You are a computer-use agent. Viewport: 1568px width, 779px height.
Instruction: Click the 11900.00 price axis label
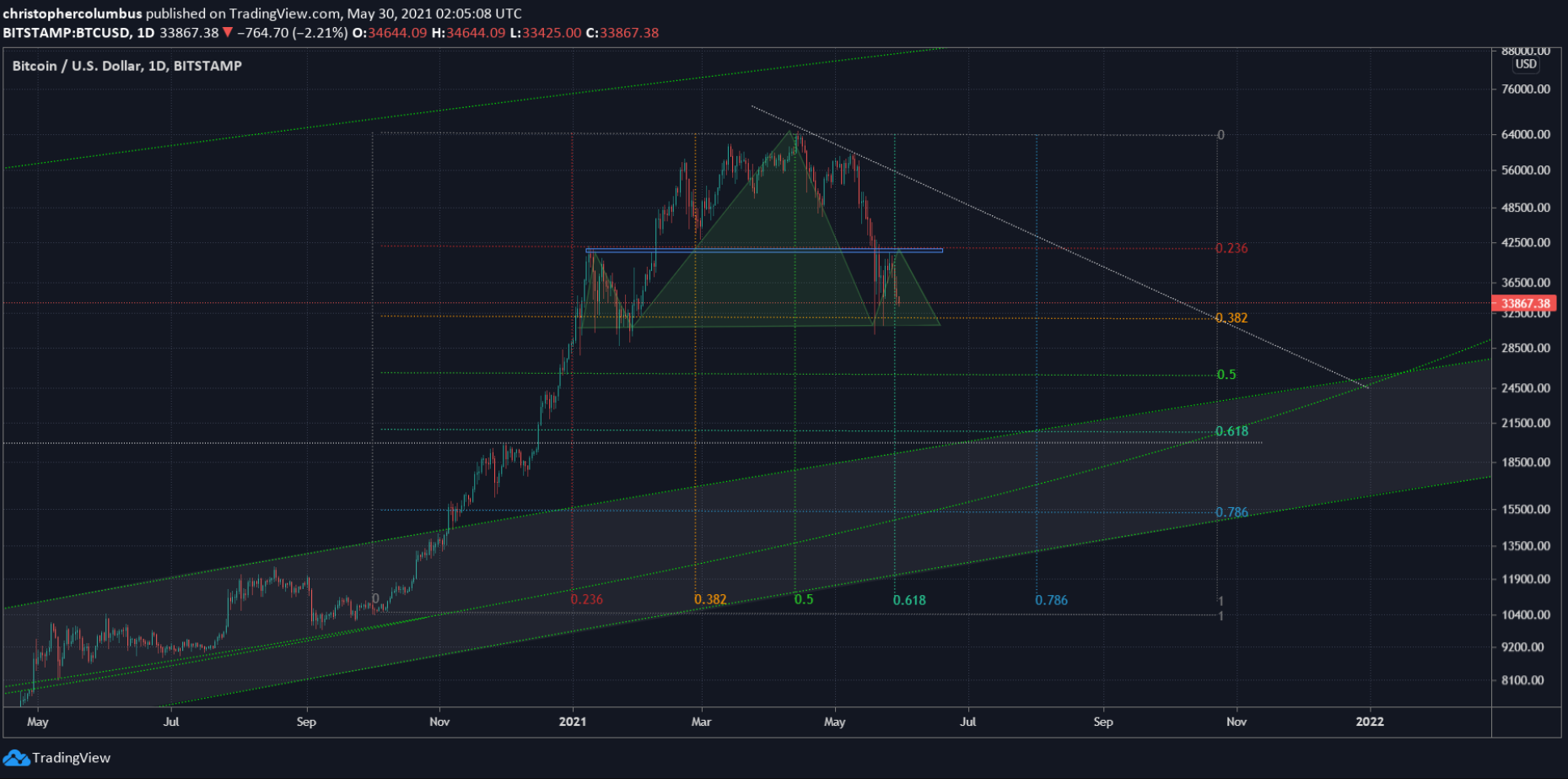coord(1526,579)
